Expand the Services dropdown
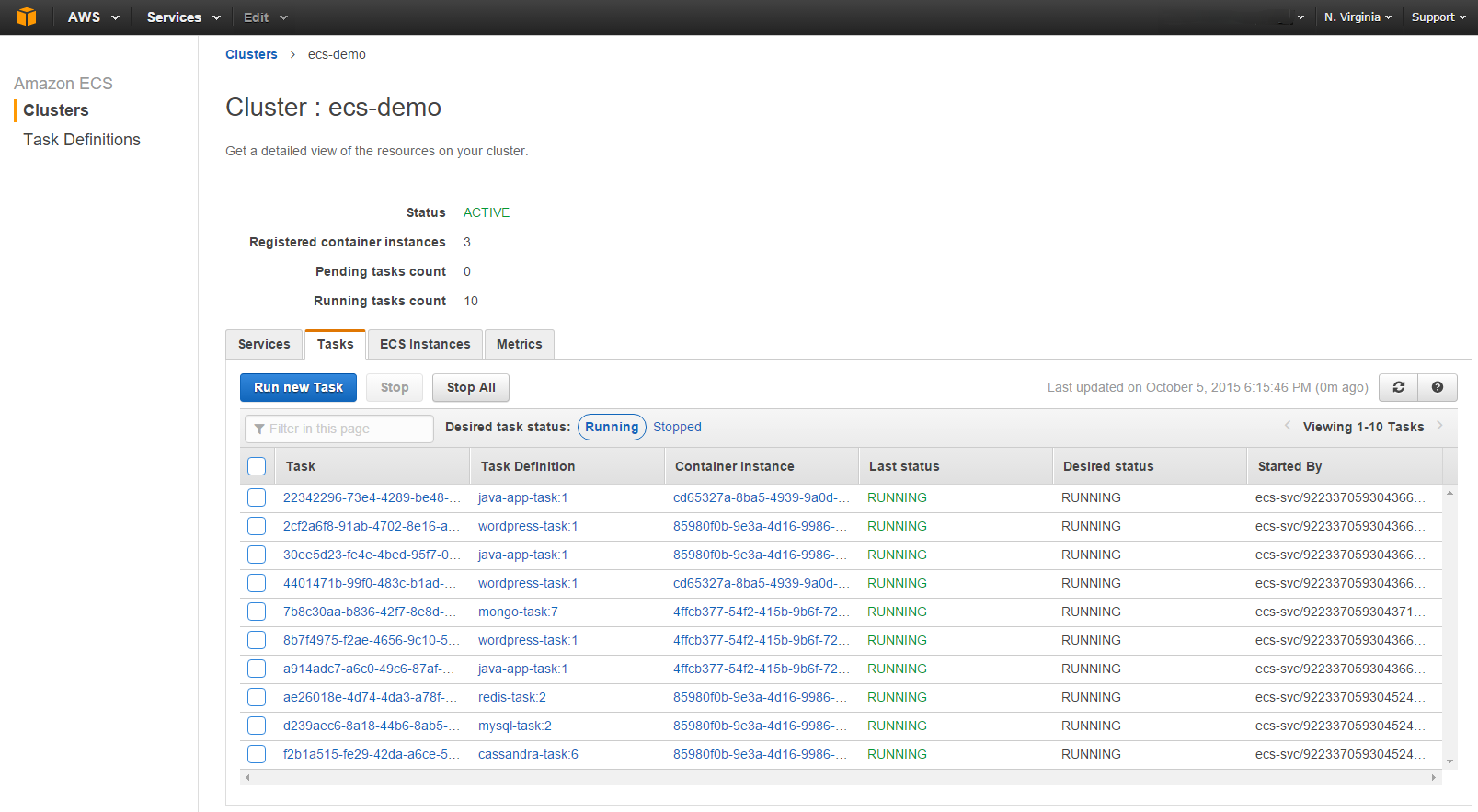 [x=183, y=17]
